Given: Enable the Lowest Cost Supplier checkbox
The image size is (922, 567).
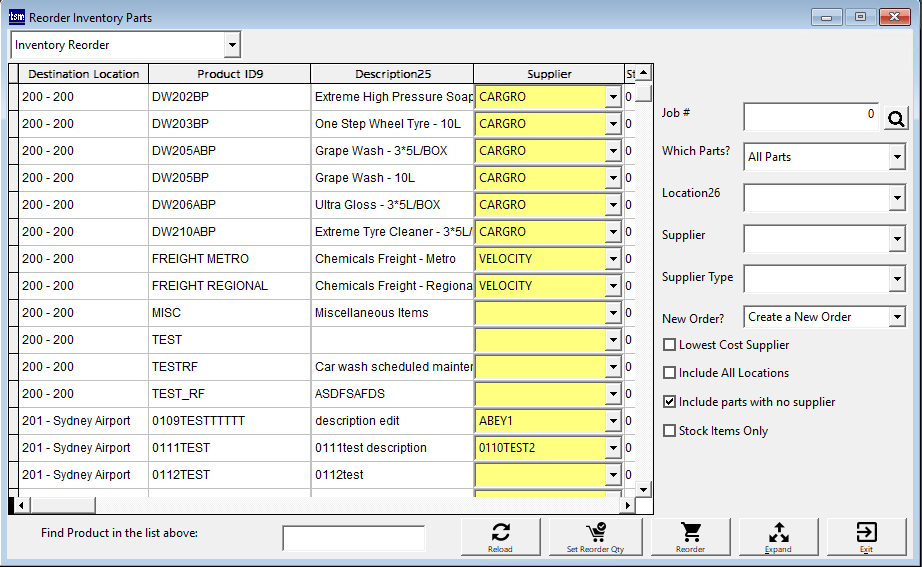Looking at the screenshot, I should 670,345.
